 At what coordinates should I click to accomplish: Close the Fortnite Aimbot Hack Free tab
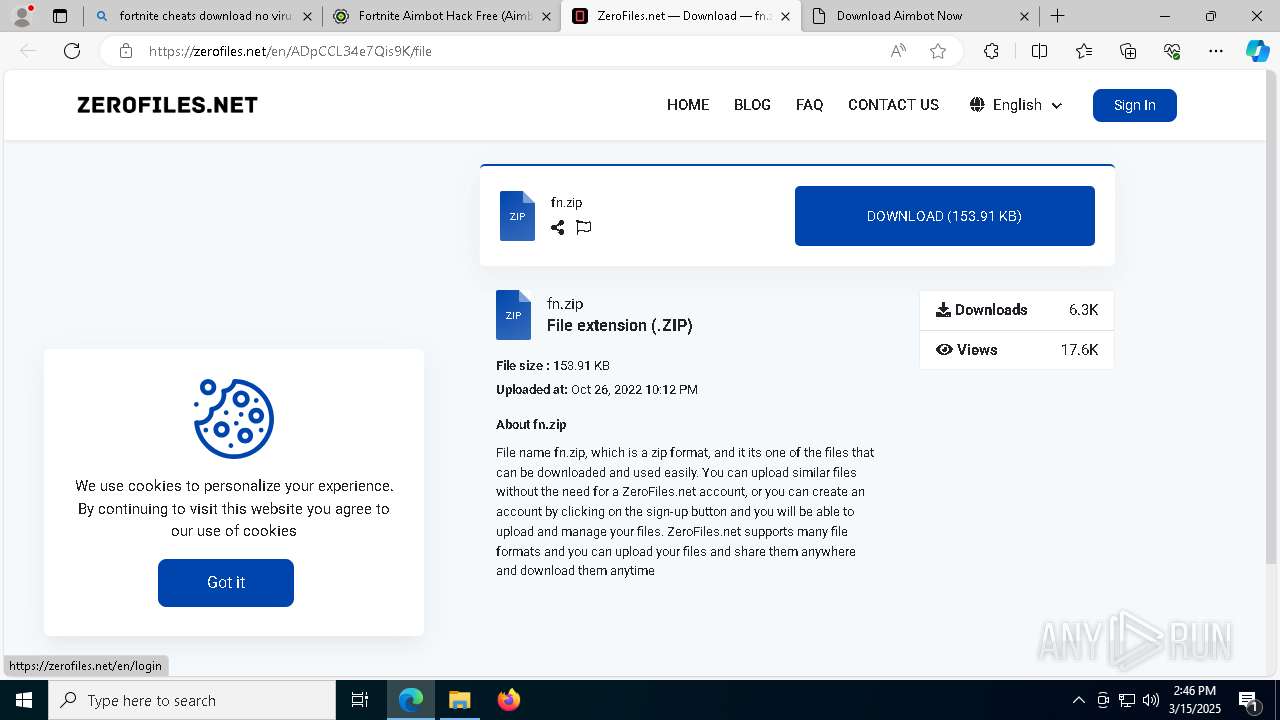click(x=546, y=16)
